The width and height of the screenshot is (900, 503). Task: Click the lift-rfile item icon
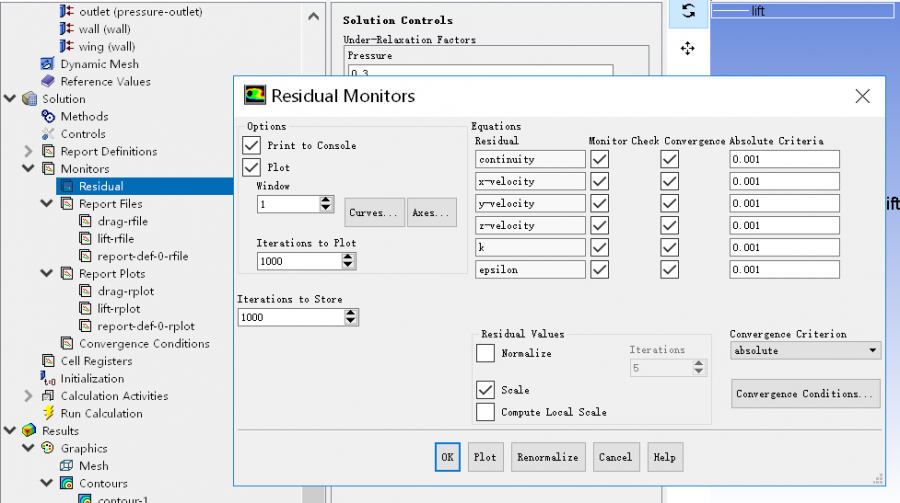coord(86,238)
